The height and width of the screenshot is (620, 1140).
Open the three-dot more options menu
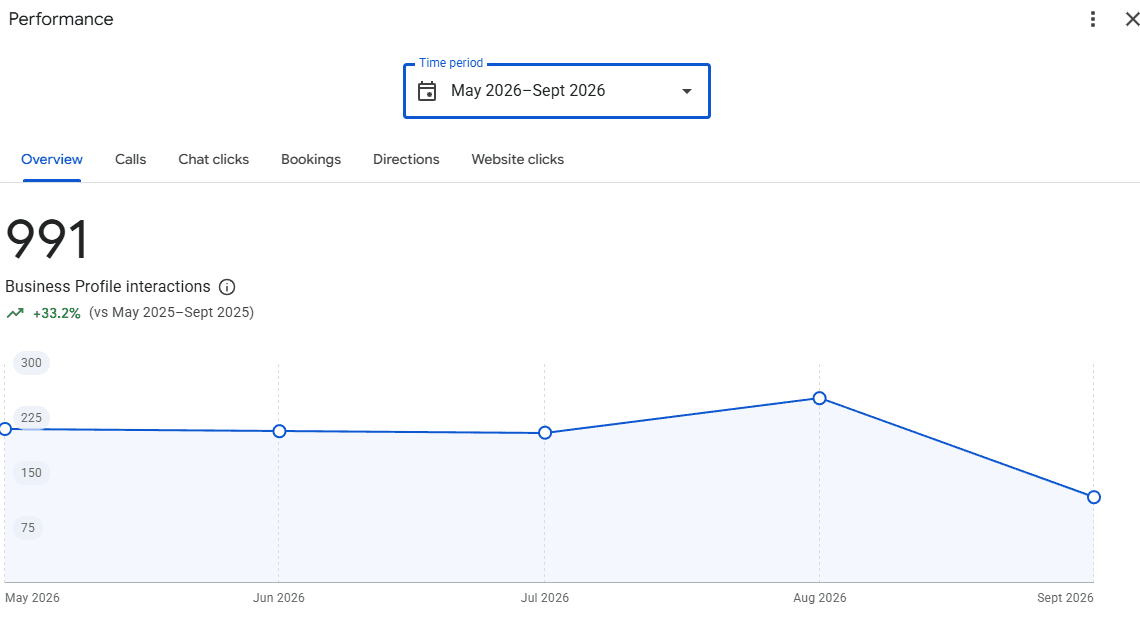point(1092,19)
